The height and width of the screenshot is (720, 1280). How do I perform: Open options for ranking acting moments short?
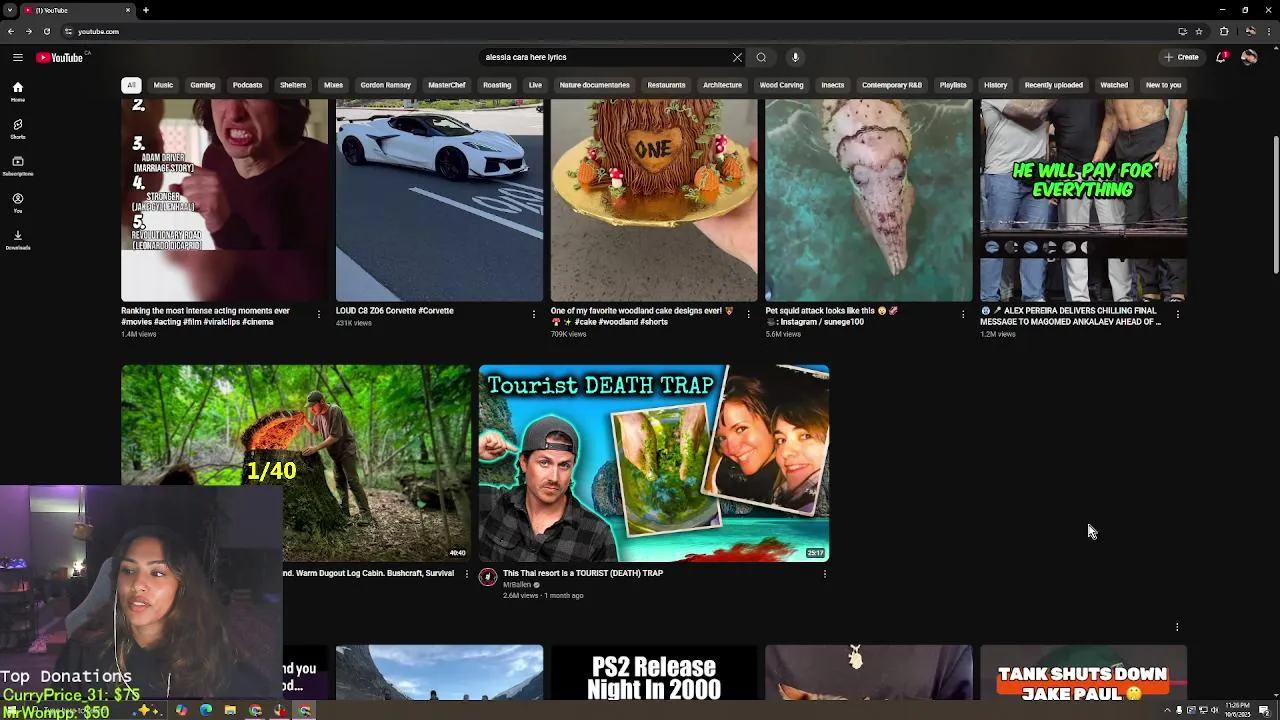coord(319,314)
